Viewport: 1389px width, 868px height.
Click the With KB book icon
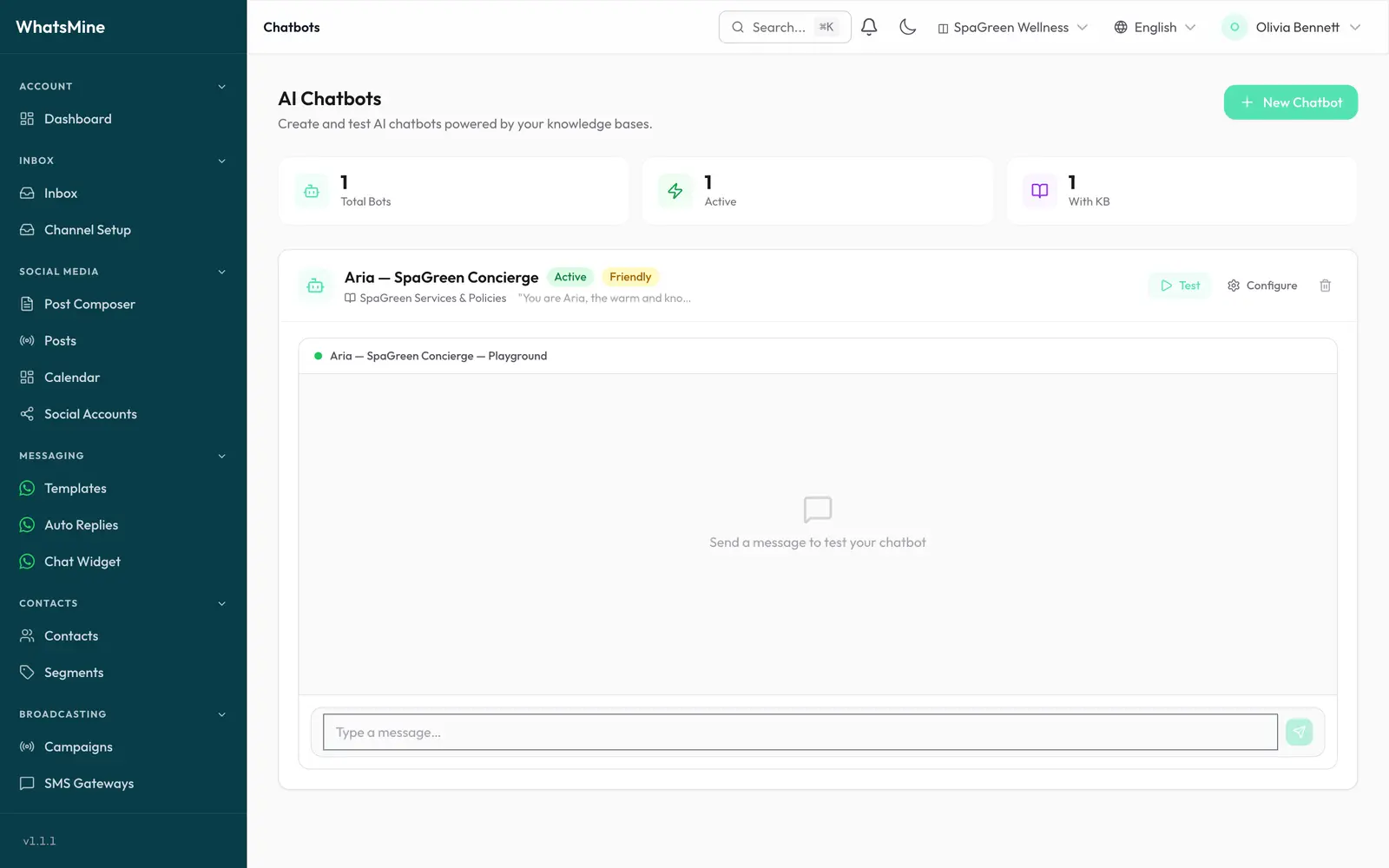[x=1040, y=191]
